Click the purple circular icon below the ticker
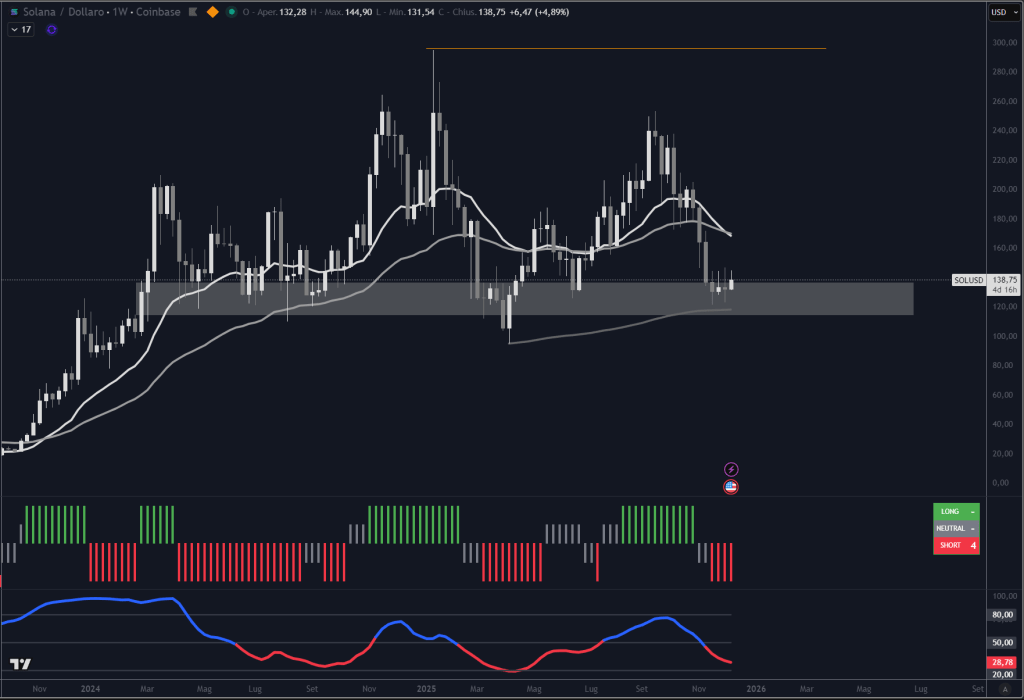The height and width of the screenshot is (700, 1024). [51, 29]
